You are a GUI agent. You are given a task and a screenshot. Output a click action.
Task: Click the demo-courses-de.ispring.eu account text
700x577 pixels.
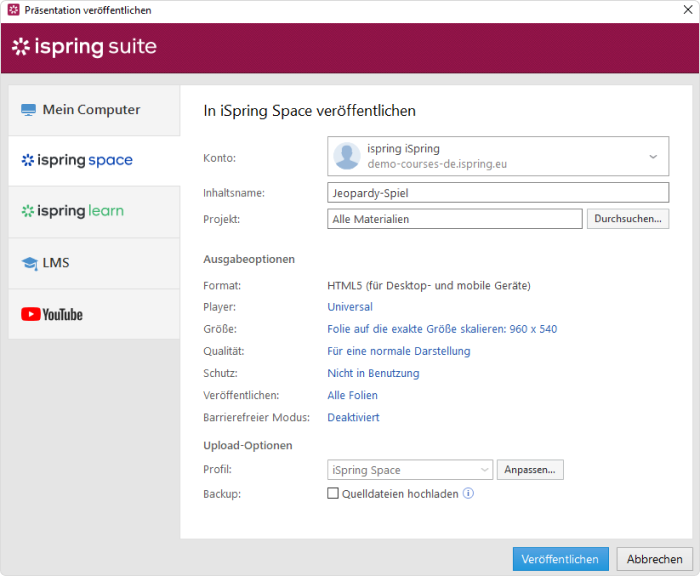pos(437,164)
